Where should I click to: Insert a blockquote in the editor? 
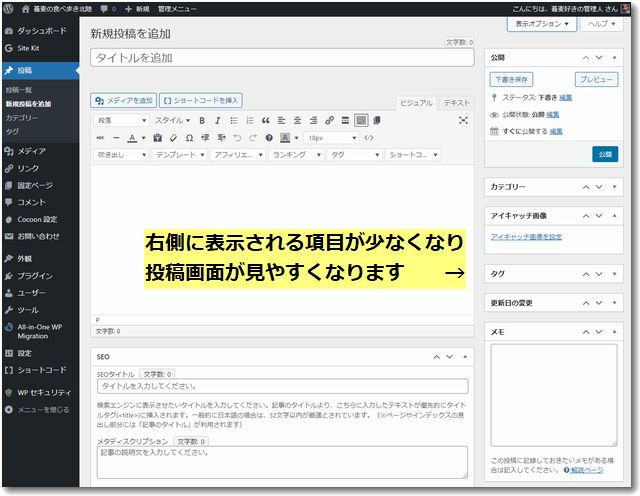(x=266, y=121)
